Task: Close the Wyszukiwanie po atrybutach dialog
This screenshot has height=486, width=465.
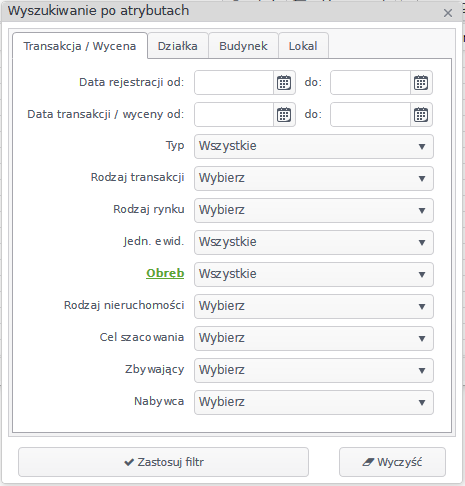Action: pyautogui.click(x=448, y=13)
